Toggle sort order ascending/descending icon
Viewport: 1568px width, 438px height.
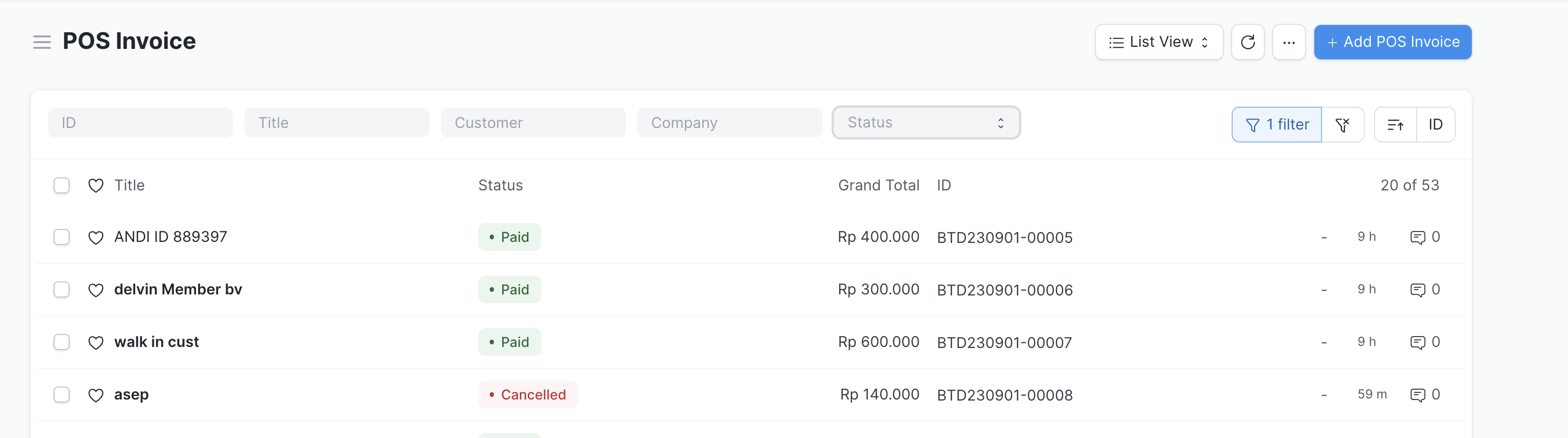pos(1395,125)
